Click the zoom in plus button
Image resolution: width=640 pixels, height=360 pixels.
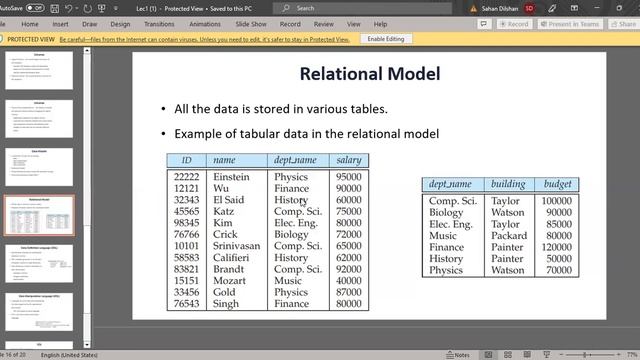(618, 355)
